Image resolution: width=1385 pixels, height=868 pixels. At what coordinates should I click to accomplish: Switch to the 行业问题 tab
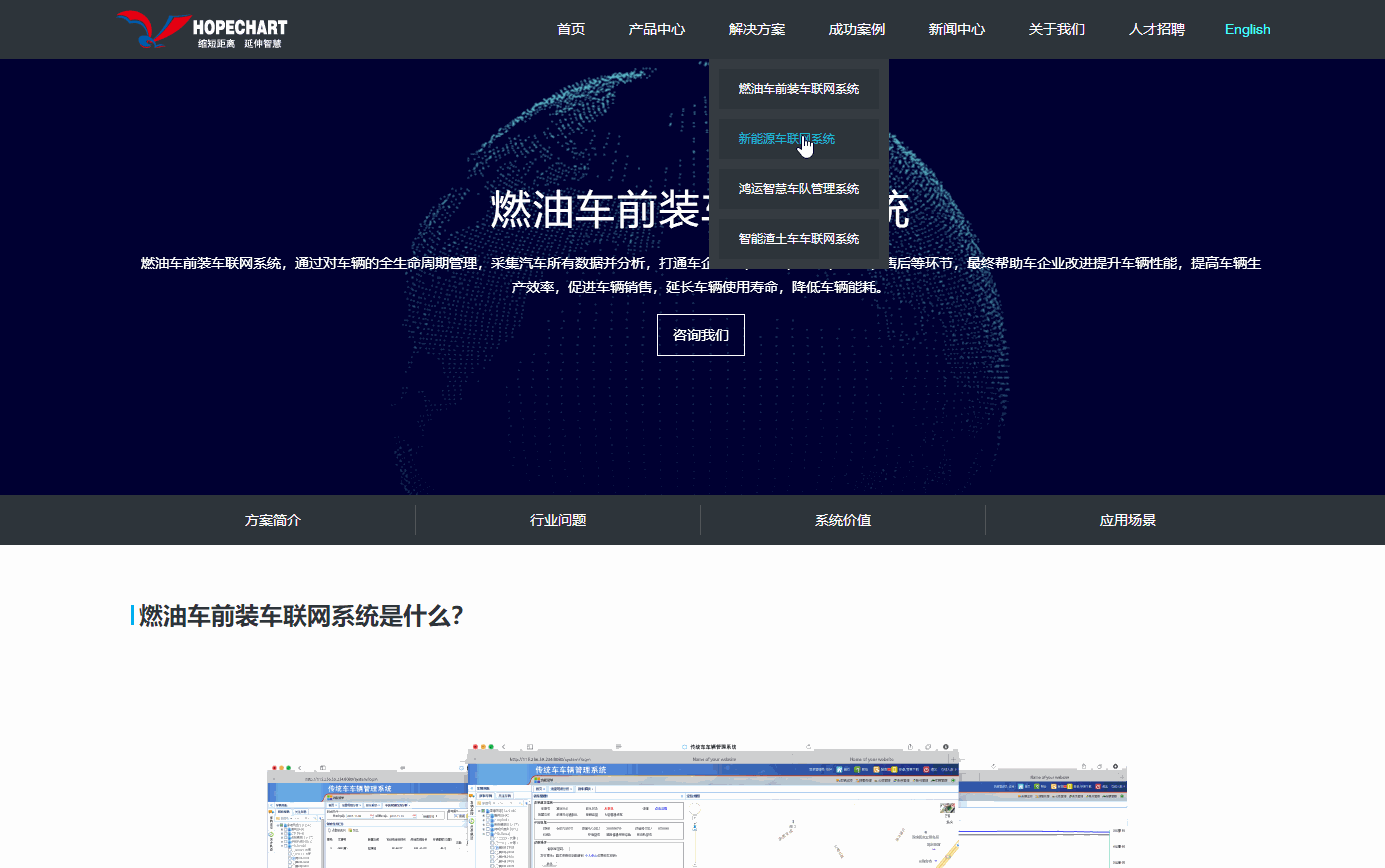click(557, 520)
